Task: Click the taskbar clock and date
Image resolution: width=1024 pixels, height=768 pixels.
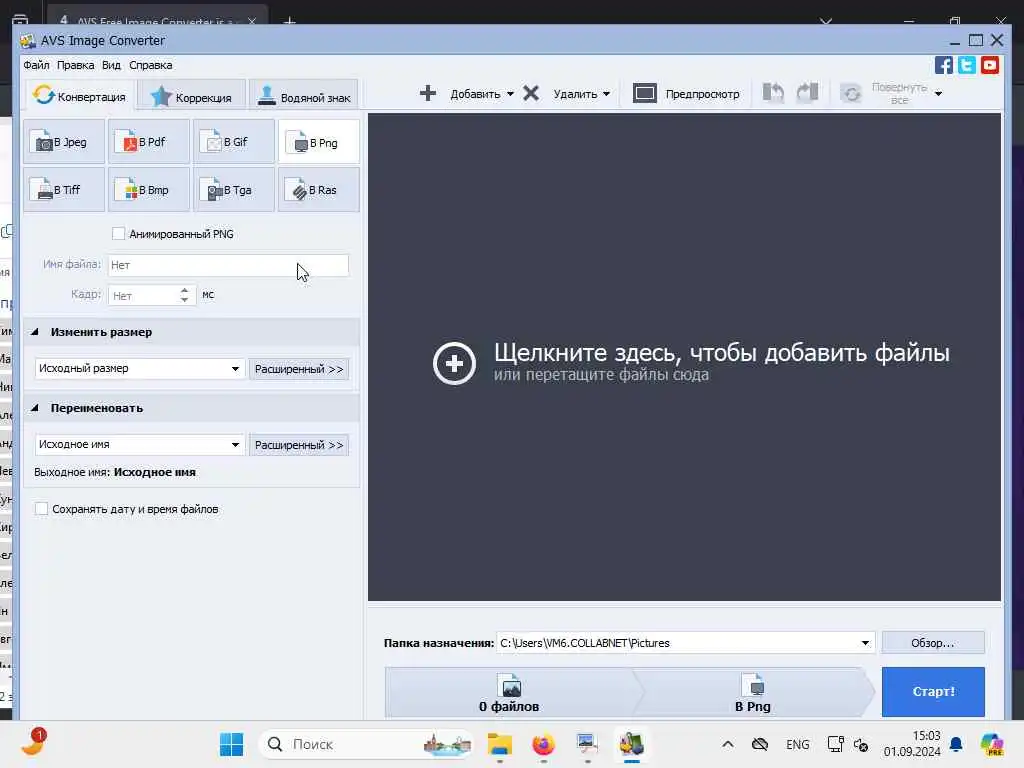Action: pos(912,744)
